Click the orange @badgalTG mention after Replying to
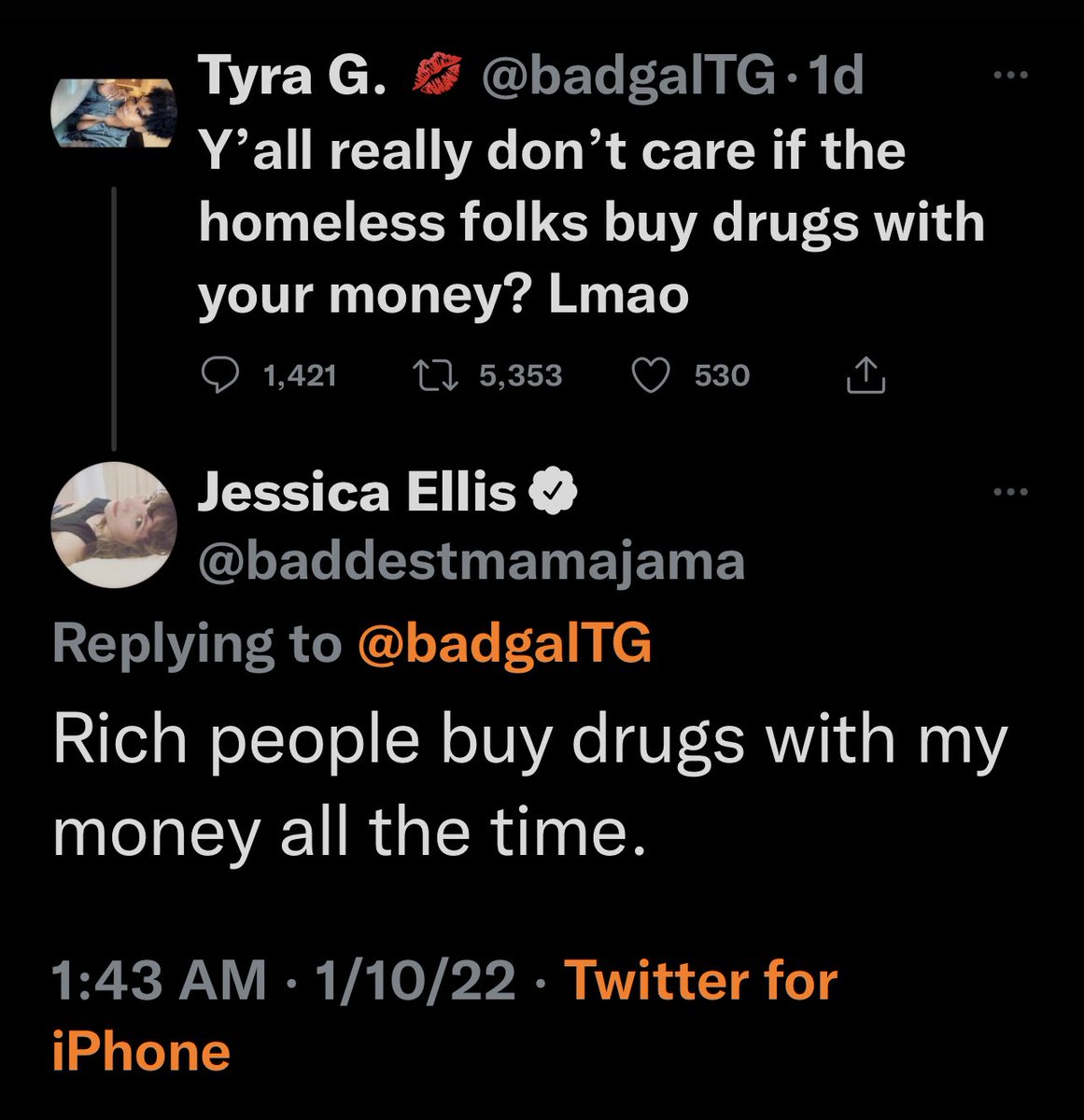This screenshot has width=1084, height=1120. coord(504,644)
